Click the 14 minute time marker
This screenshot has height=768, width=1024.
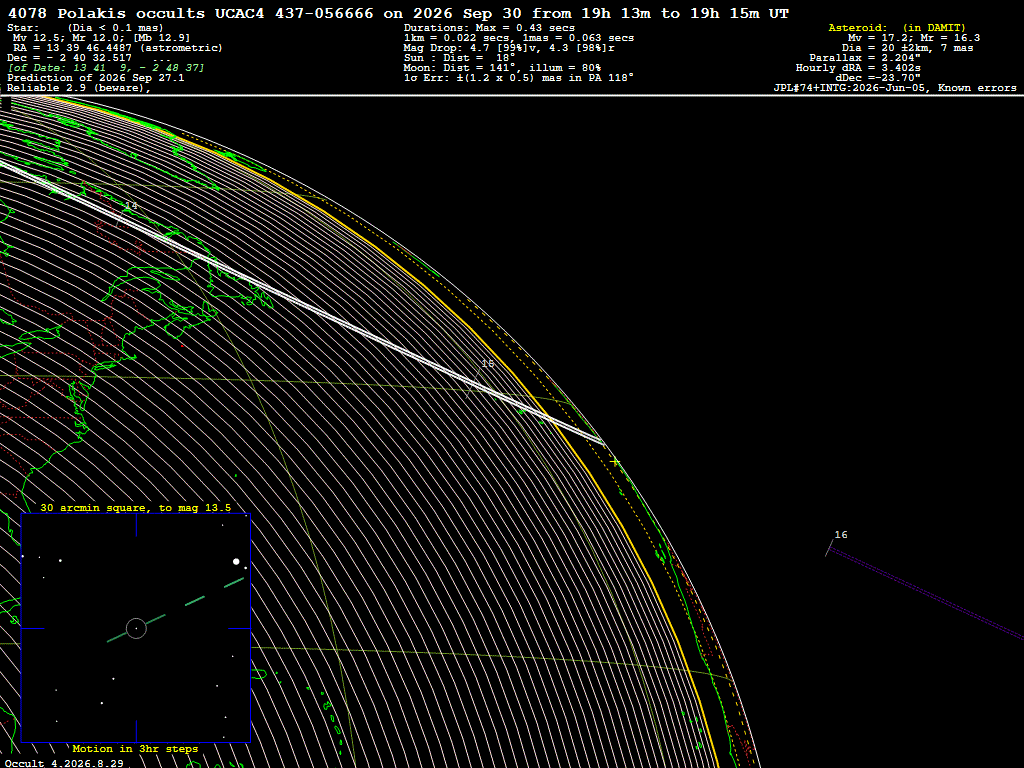click(x=131, y=206)
